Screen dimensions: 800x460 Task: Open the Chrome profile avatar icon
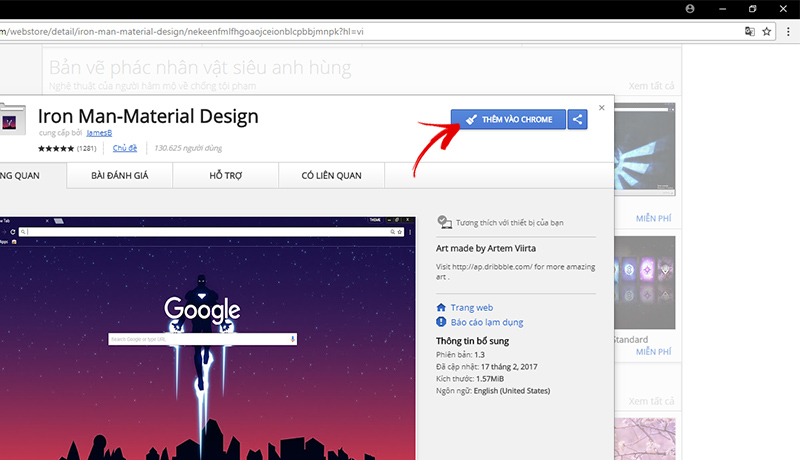click(690, 9)
